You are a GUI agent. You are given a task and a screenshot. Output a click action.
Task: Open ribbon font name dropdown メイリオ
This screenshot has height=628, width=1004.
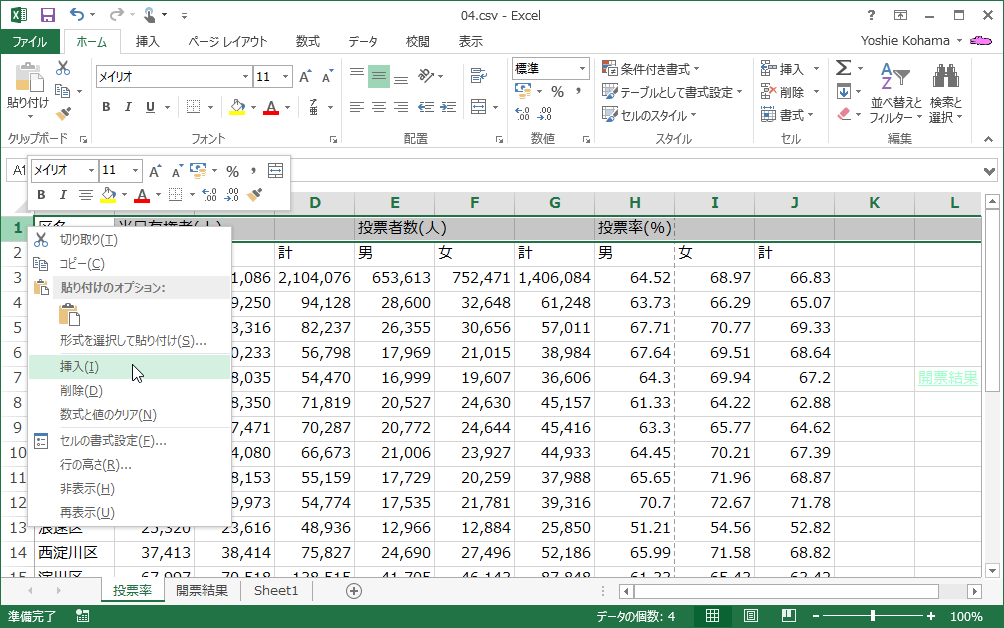(x=245, y=77)
